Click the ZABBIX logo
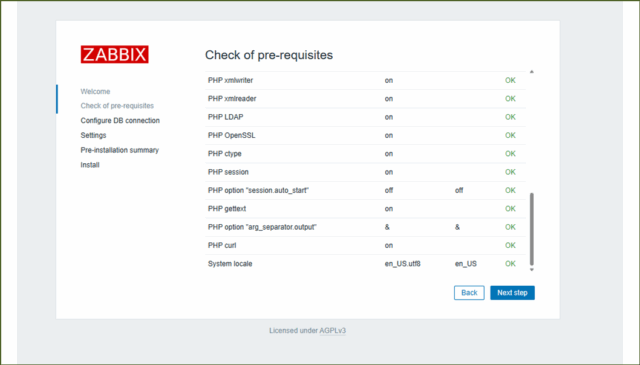640x365 pixels. tap(115, 54)
